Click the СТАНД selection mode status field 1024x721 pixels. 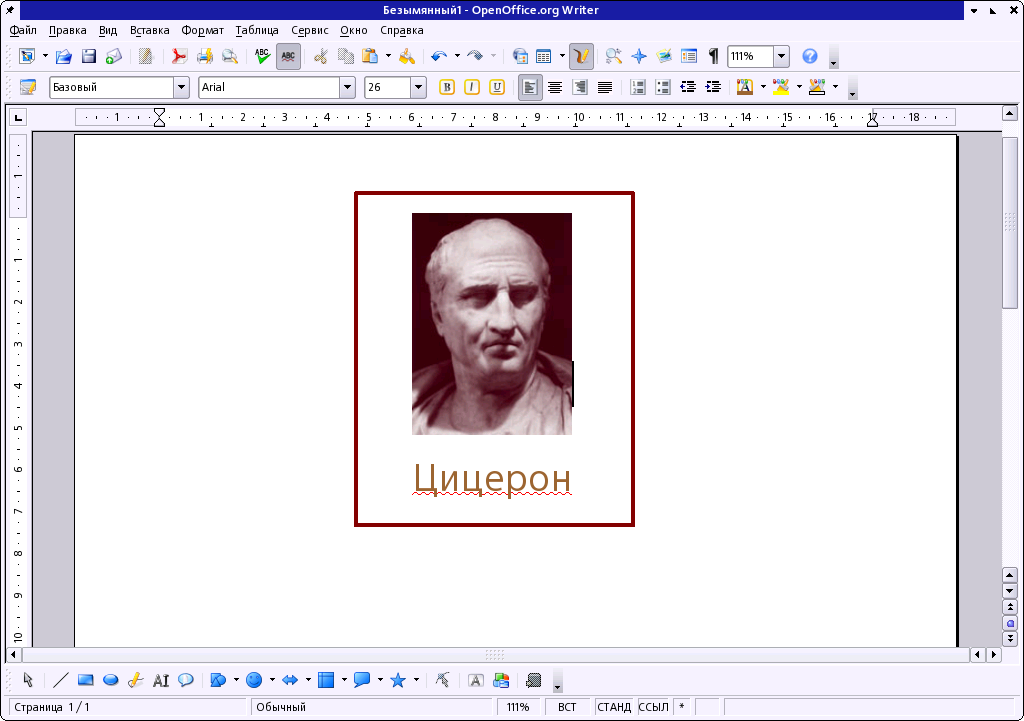[x=614, y=707]
